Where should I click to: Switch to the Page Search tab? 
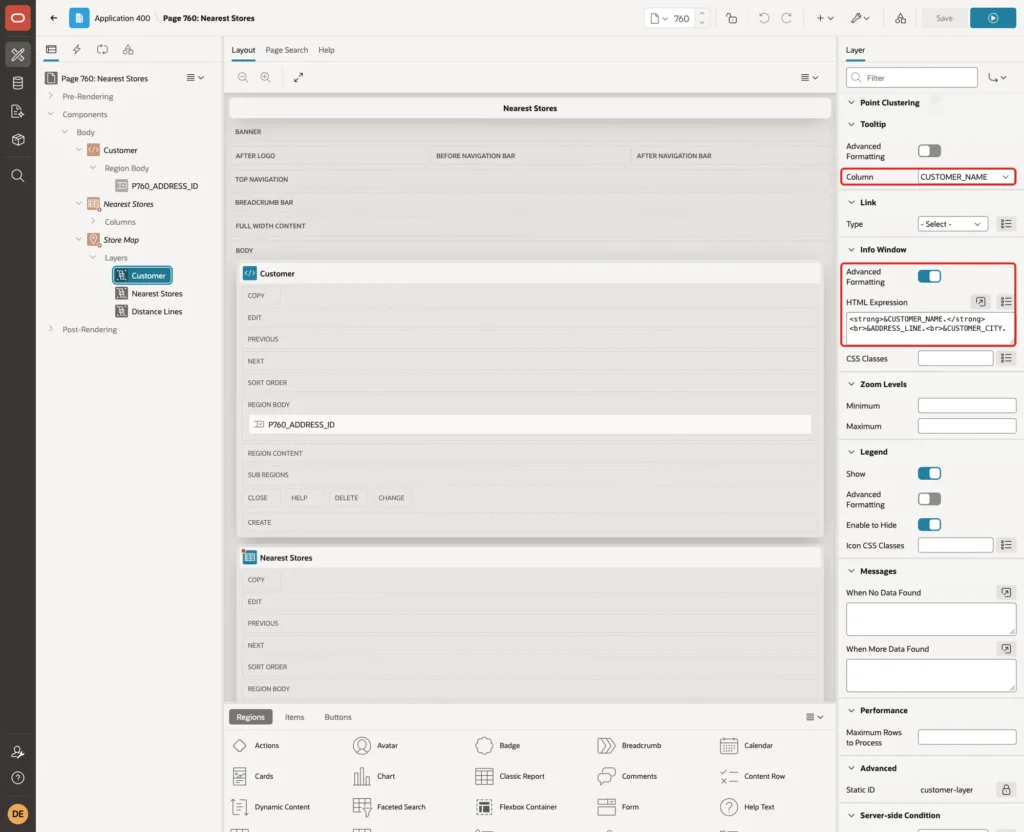click(x=286, y=50)
